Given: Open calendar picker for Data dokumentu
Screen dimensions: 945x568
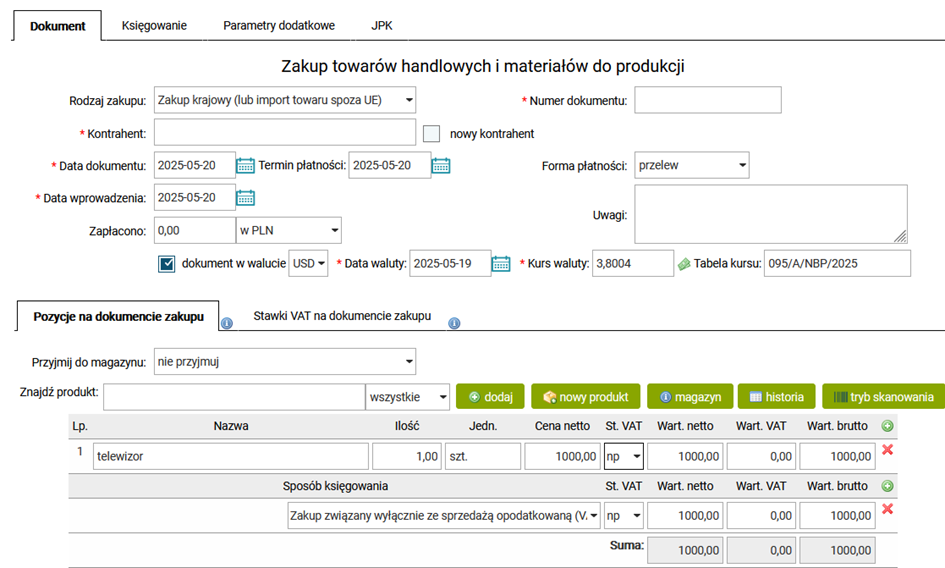Looking at the screenshot, I should (x=245, y=166).
